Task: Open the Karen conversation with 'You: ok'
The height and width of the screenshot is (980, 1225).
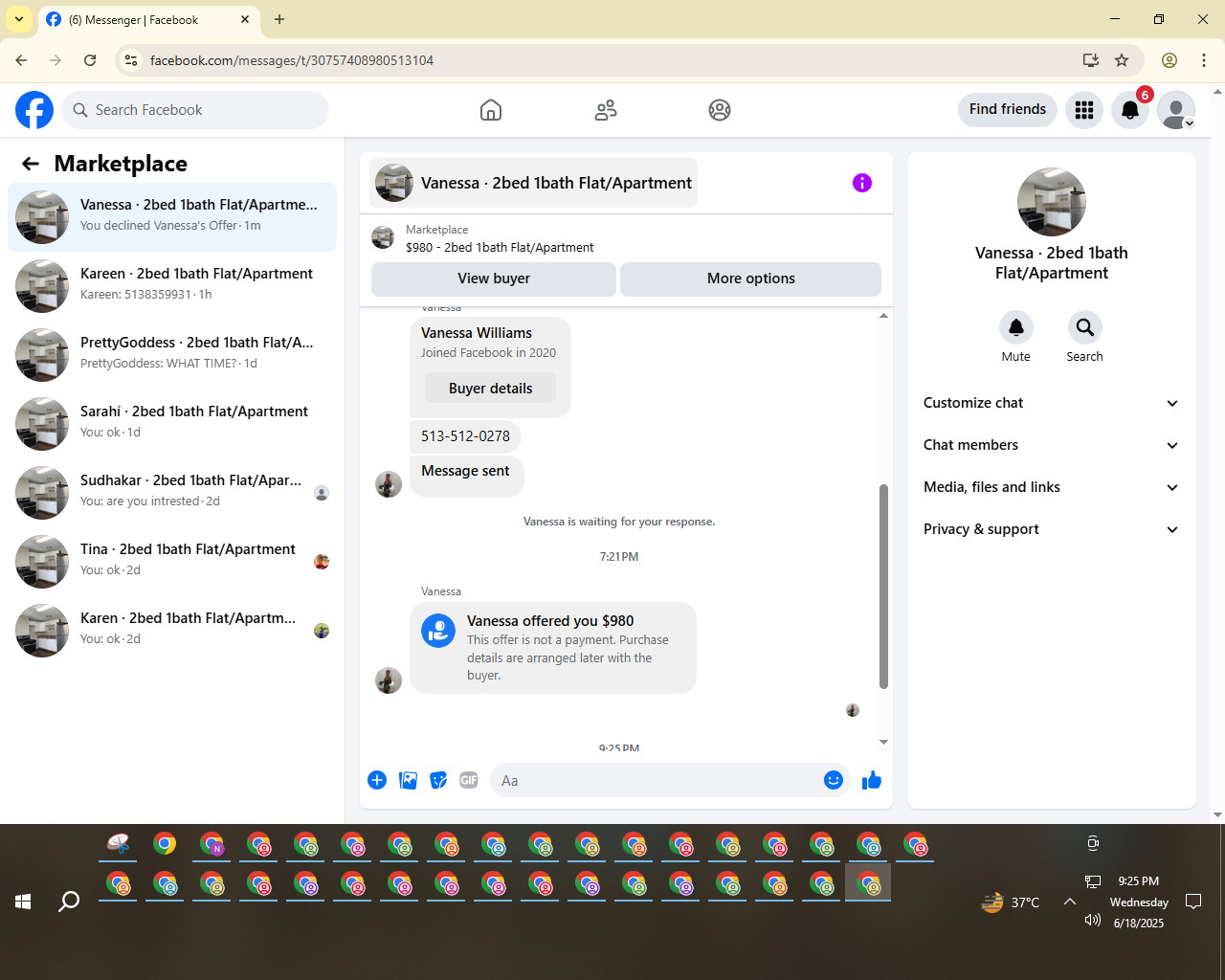Action: tap(172, 631)
